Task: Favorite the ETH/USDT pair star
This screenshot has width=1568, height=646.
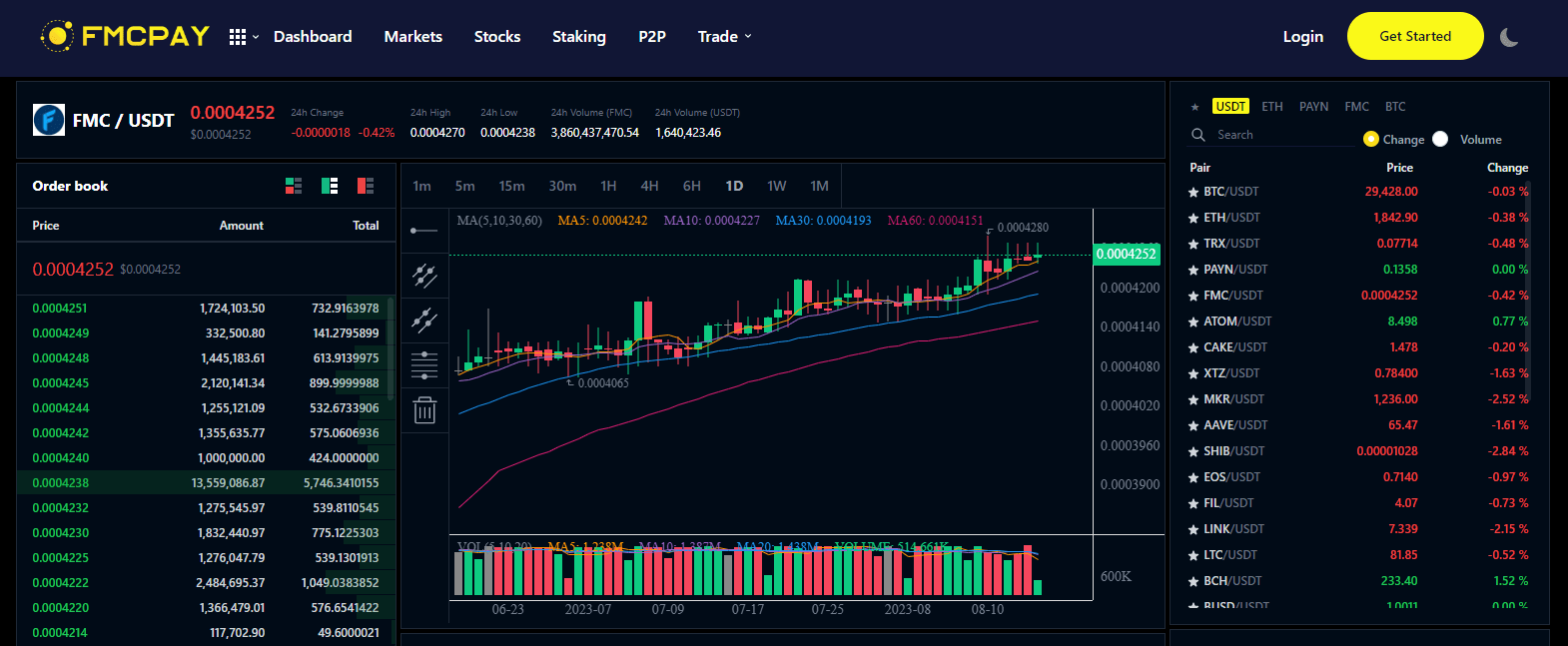Action: coord(1193,218)
